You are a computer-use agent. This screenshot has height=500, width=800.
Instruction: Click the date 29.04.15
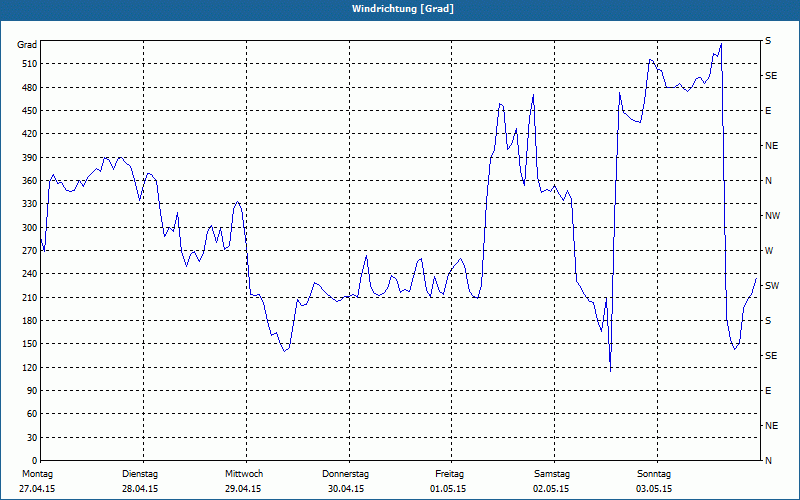point(243,489)
